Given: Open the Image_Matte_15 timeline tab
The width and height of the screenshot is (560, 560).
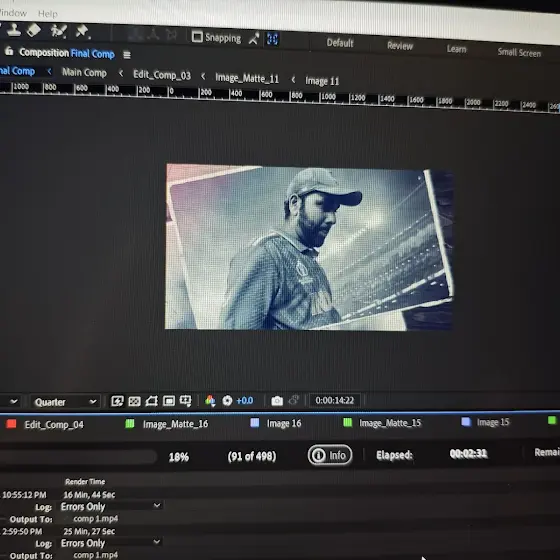Looking at the screenshot, I should [390, 423].
